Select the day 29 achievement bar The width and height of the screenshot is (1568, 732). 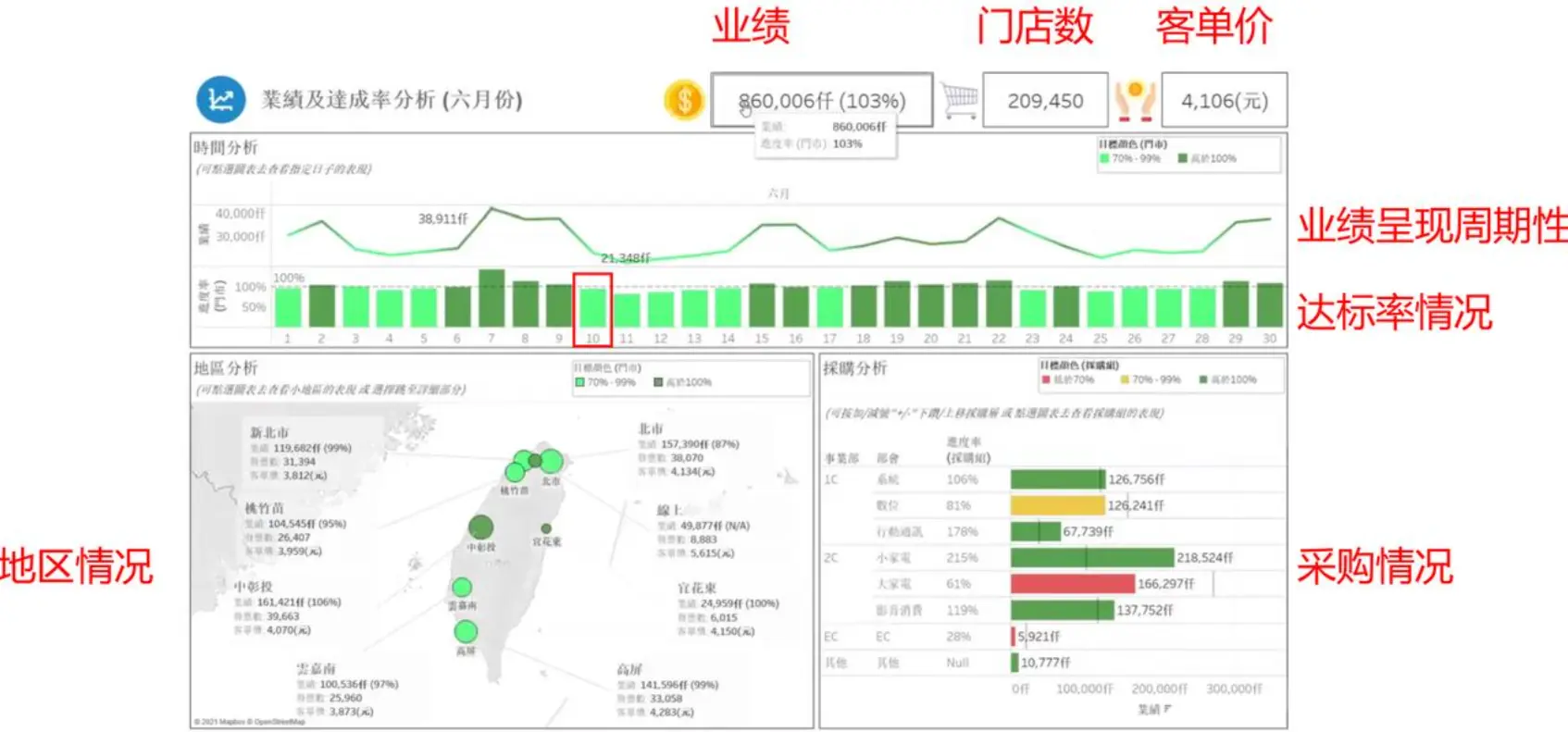[x=1236, y=304]
